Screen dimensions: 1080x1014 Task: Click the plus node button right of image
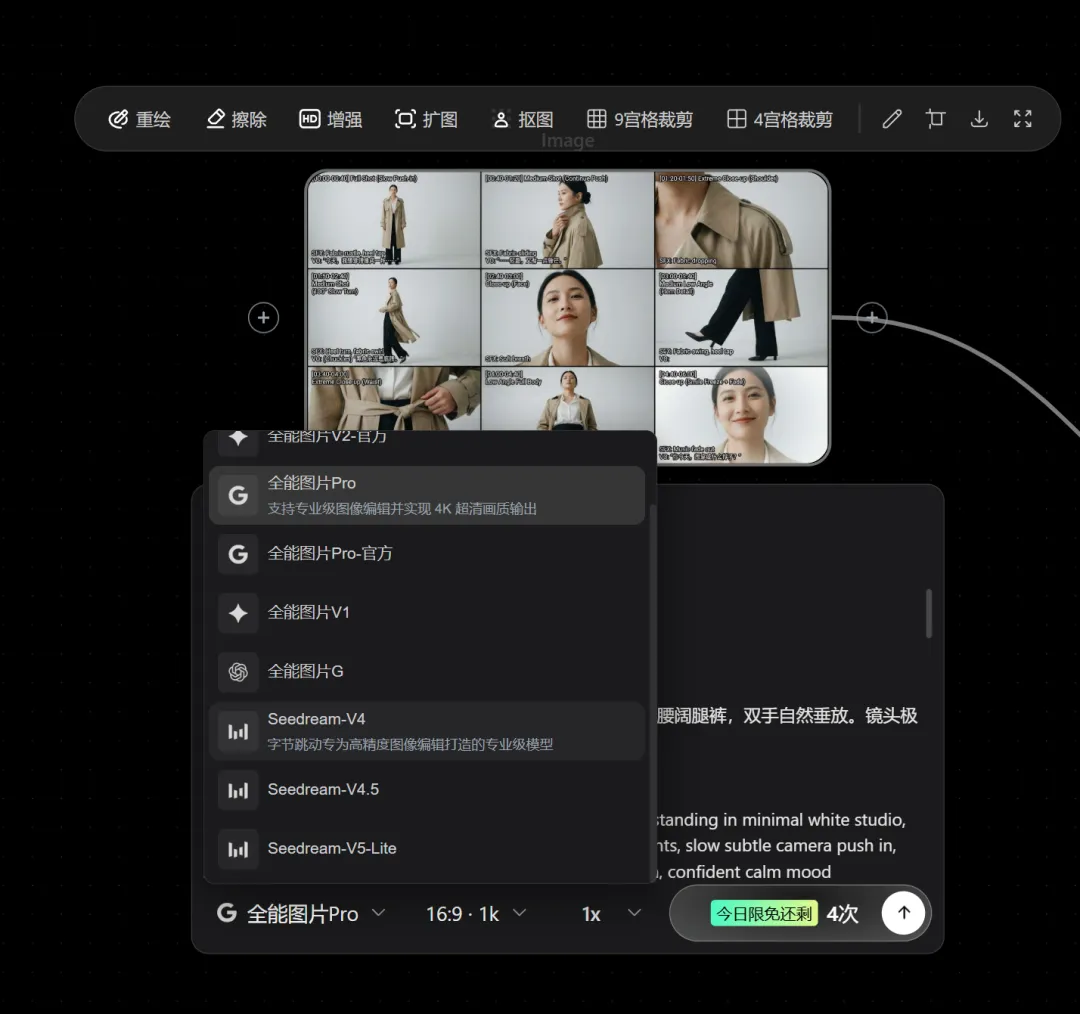[872, 318]
